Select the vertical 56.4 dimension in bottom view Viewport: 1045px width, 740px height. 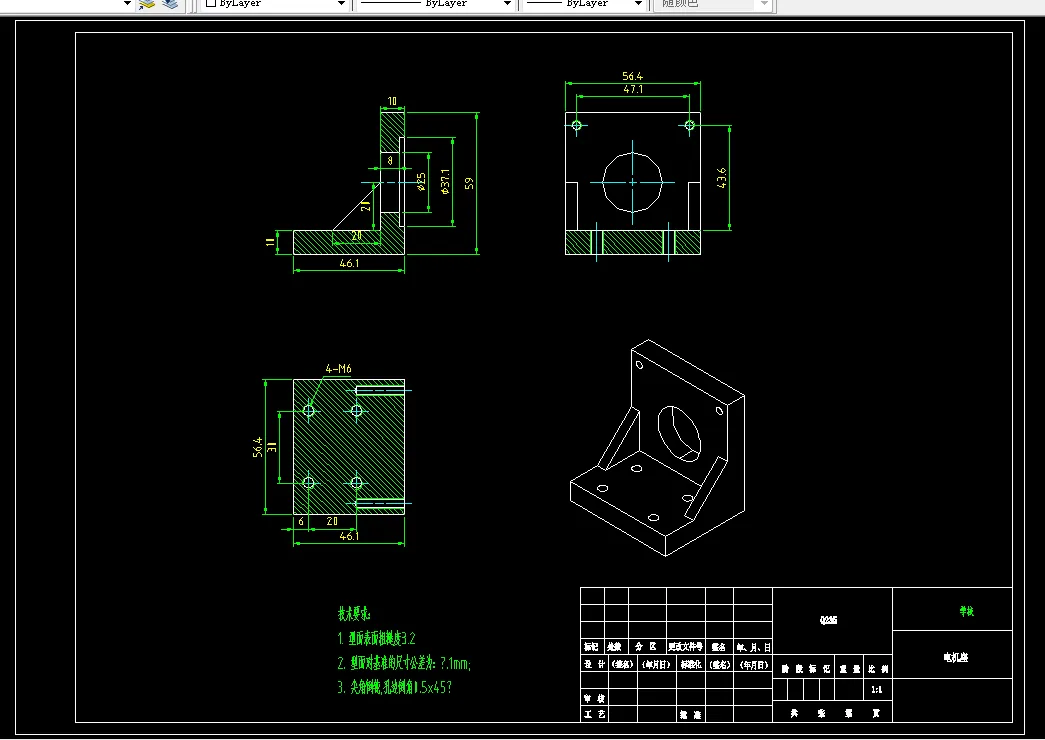[257, 447]
